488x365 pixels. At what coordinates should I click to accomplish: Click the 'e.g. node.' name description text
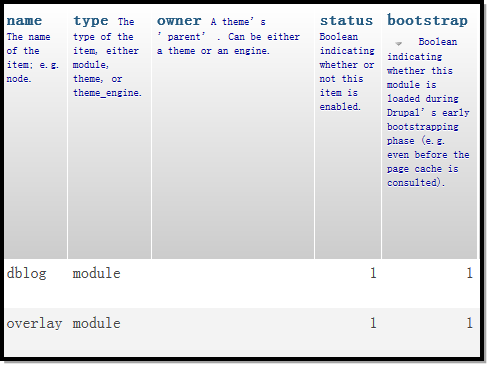(x=33, y=72)
